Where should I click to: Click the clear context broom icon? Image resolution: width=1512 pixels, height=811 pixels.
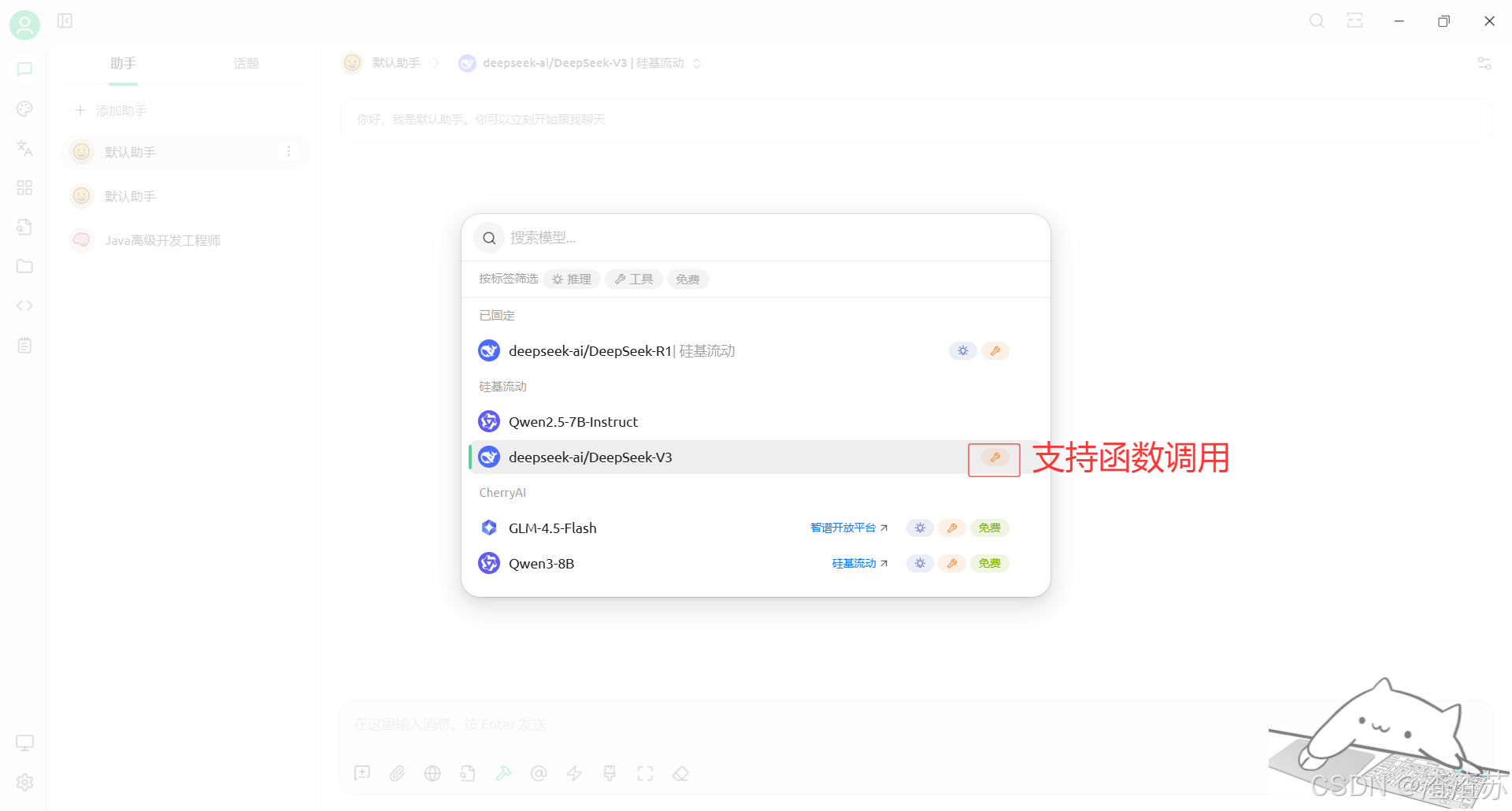point(610,773)
